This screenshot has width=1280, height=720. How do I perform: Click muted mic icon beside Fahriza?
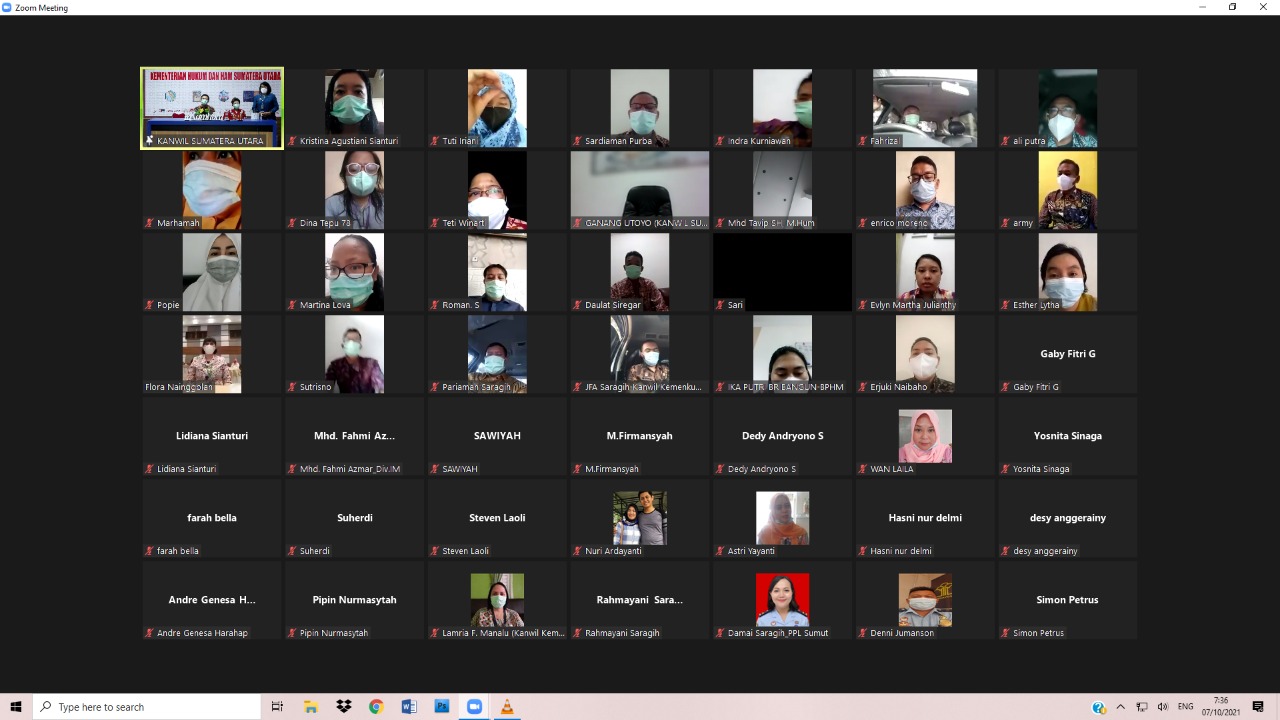point(863,141)
